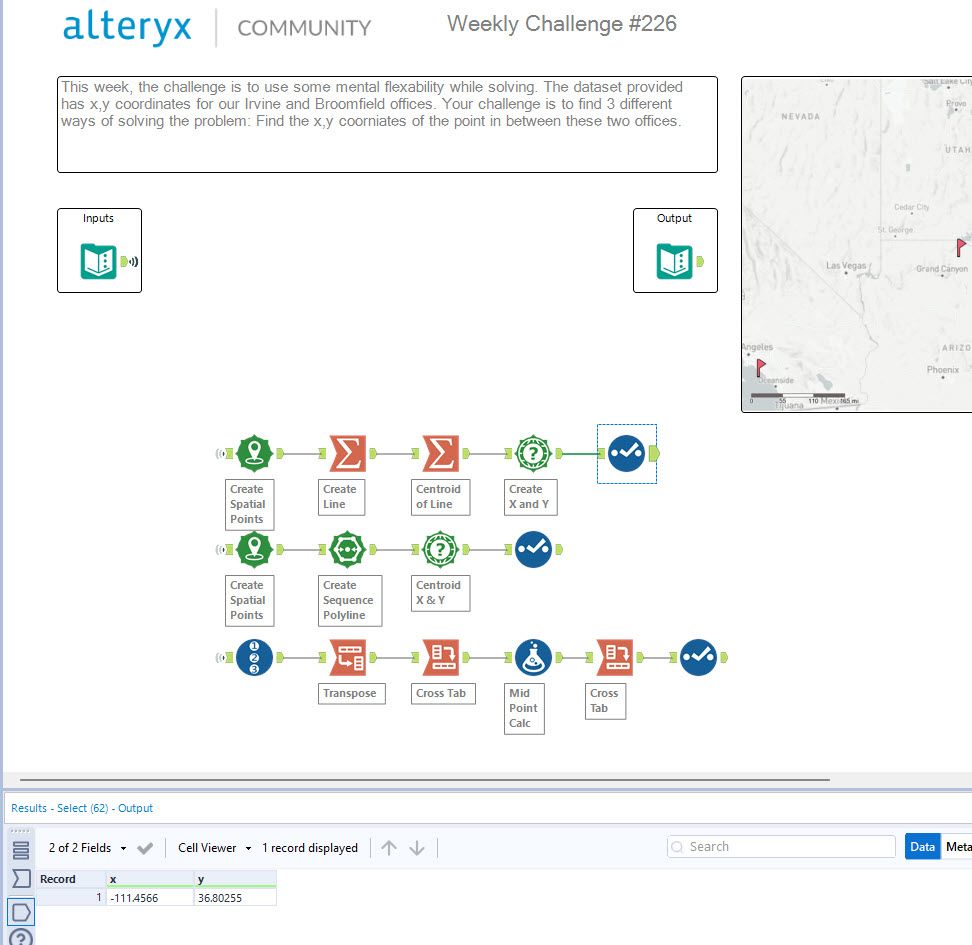Select the first Create Spatial Points tool
The image size is (972, 945).
pos(254,453)
